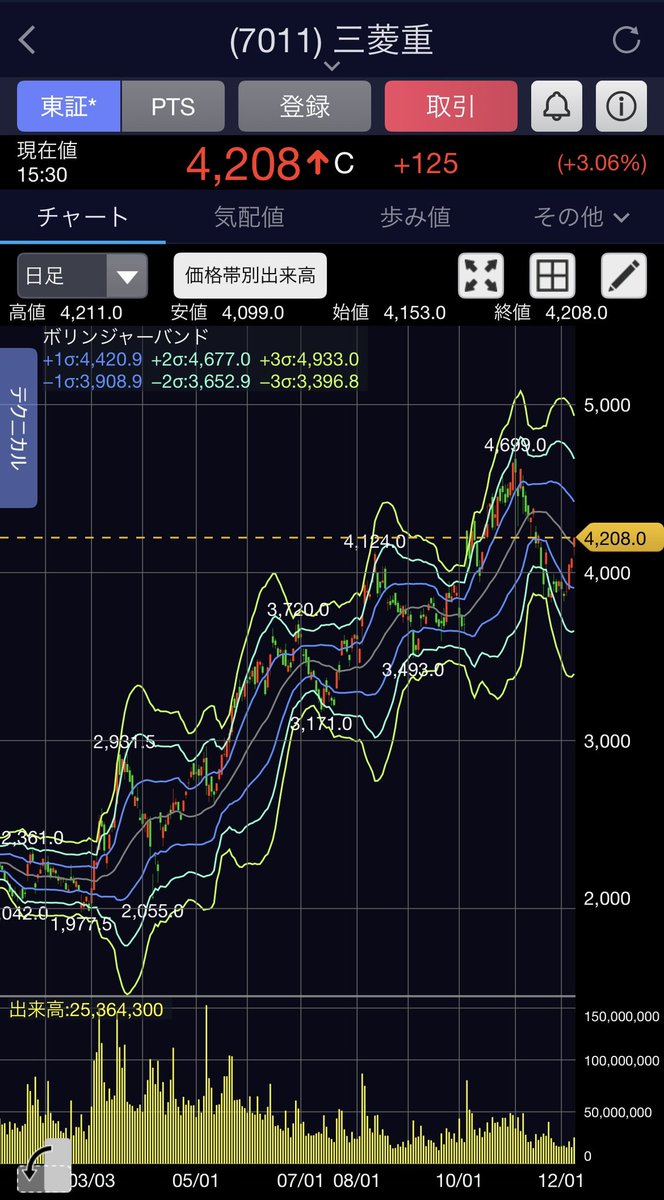Viewport: 664px width, 1200px height.
Task: Open the pencil drawing tool
Action: (x=624, y=276)
